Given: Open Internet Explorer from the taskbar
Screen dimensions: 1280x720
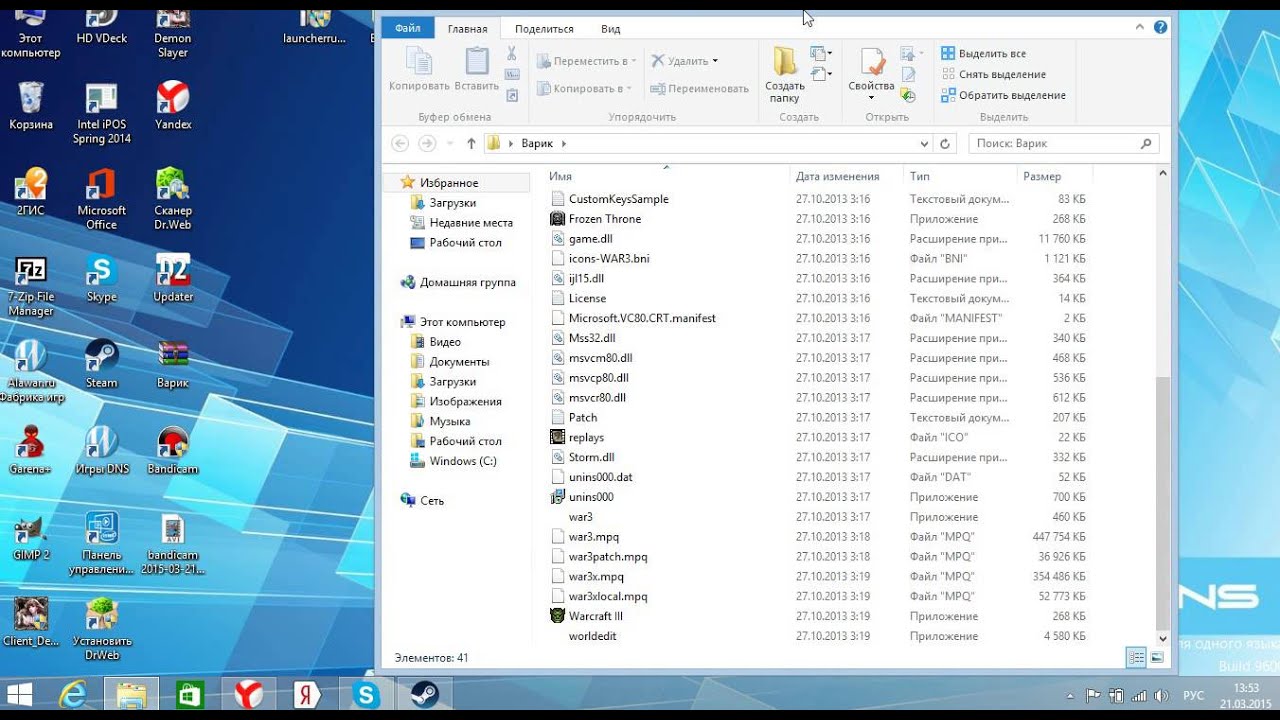Looking at the screenshot, I should coord(72,695).
